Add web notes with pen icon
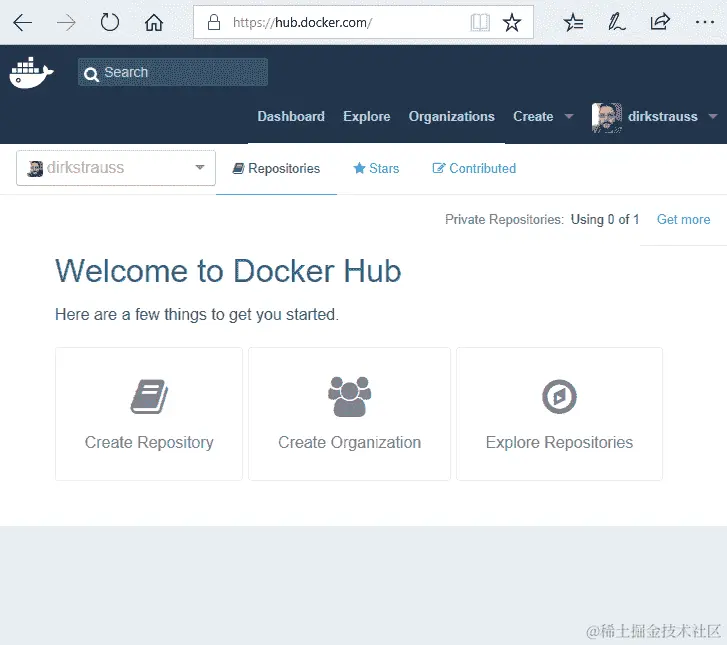Screen dimensions: 727x645 616,22
